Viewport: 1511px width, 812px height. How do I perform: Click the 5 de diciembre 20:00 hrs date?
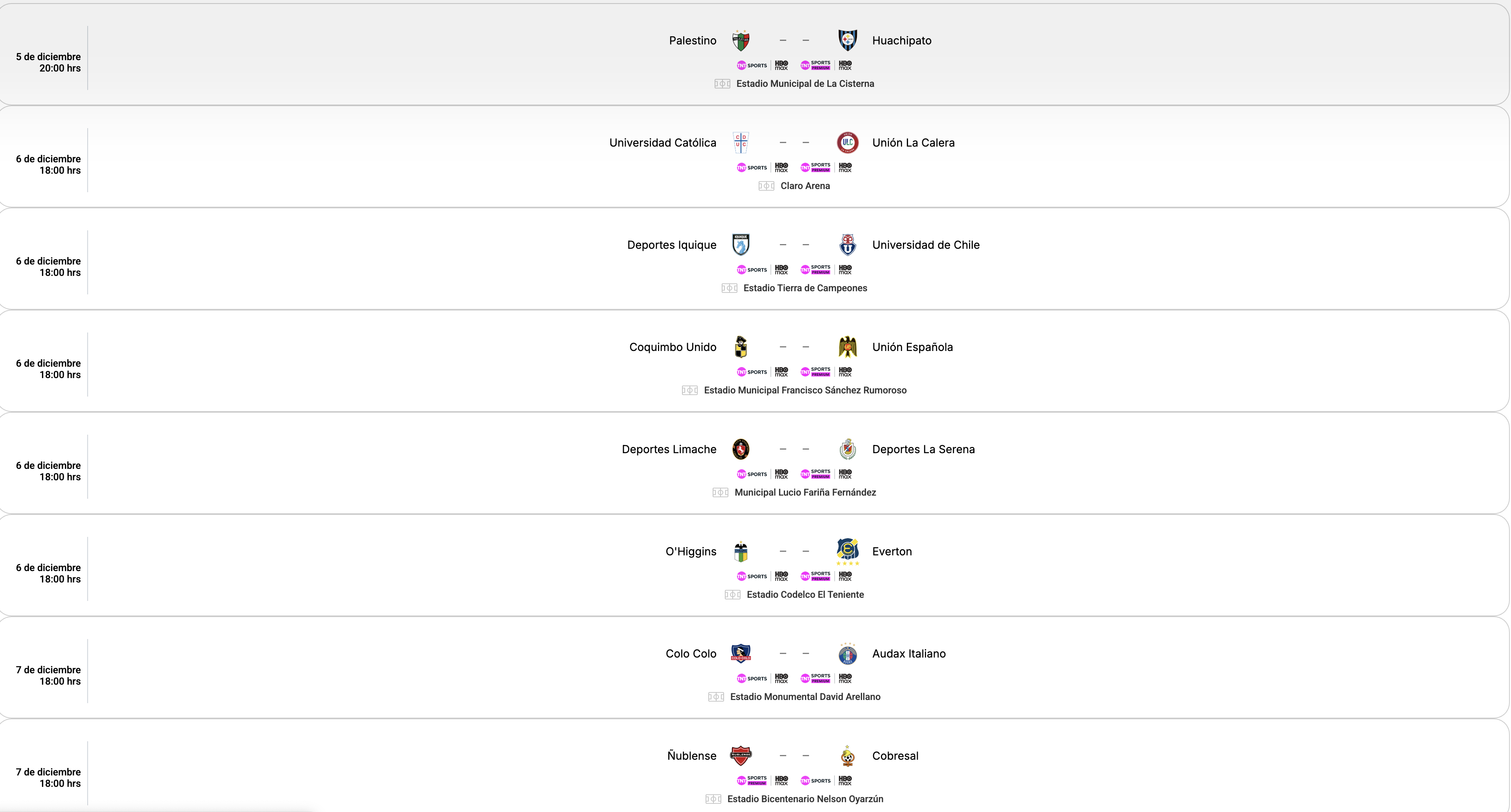[48, 62]
